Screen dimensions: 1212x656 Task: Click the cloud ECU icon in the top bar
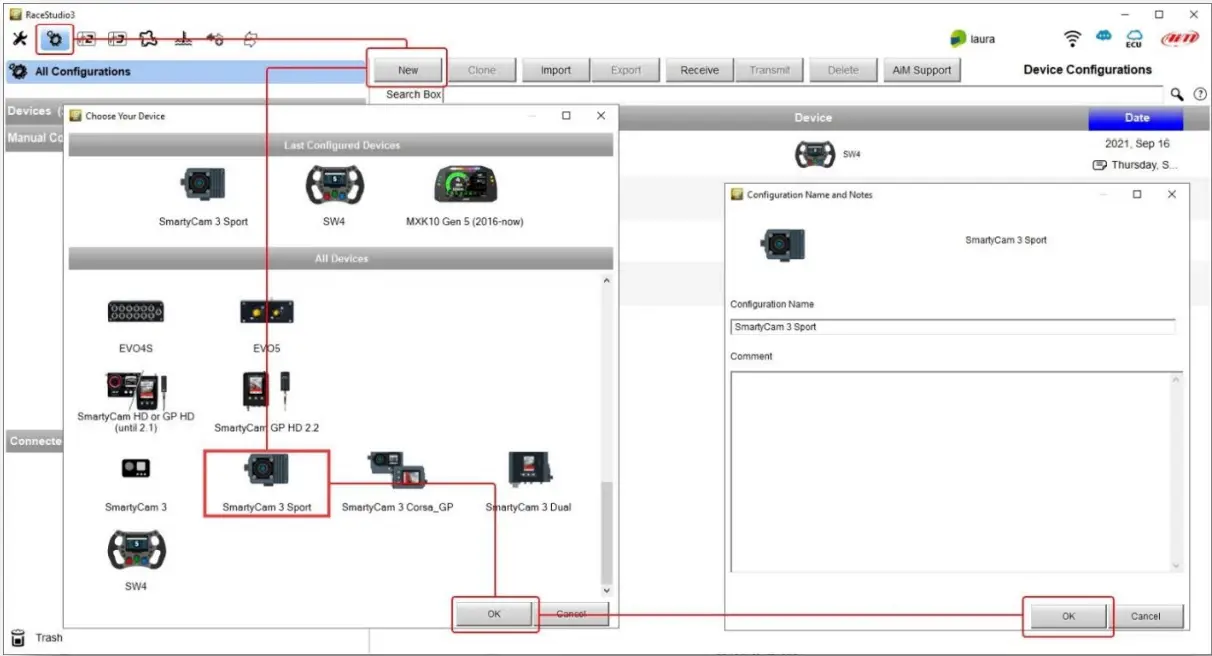coord(1134,38)
